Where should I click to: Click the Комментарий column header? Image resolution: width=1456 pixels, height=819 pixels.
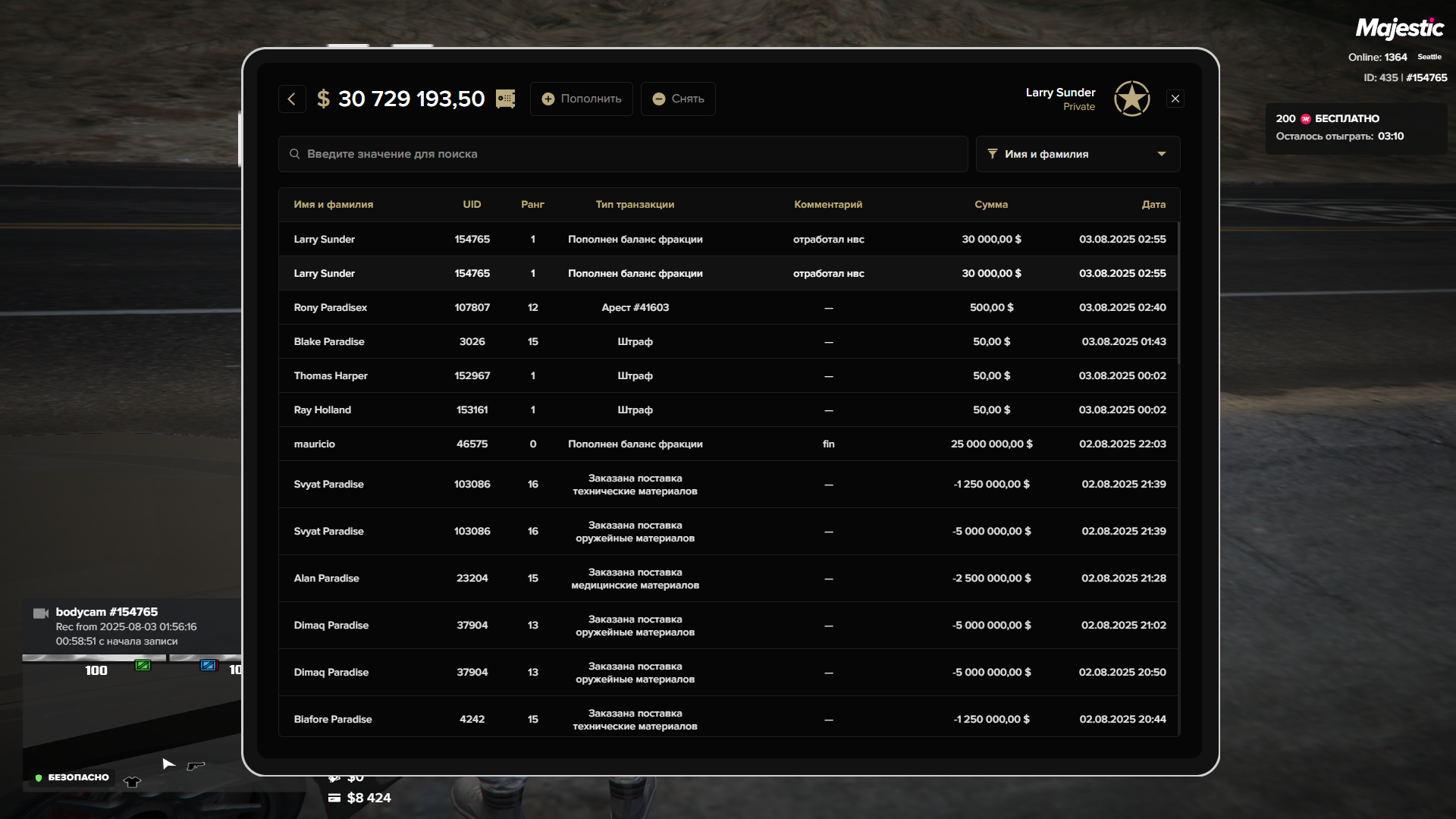click(x=828, y=205)
